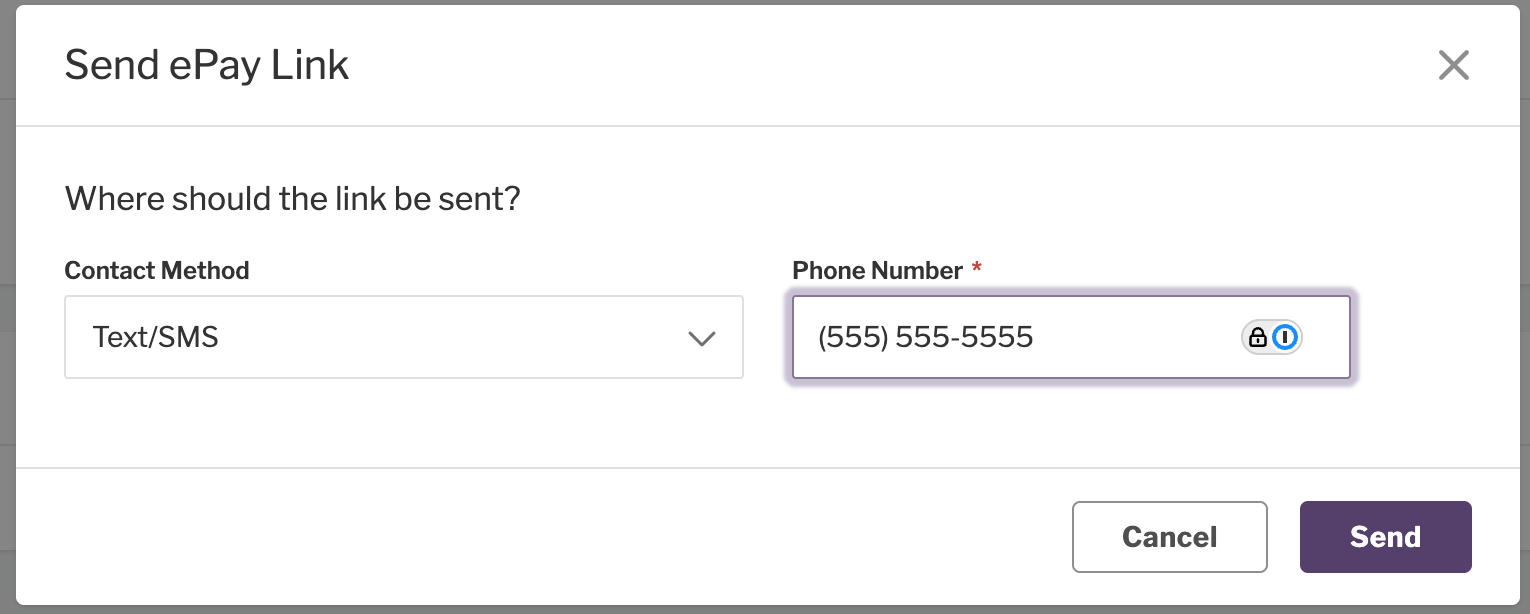
Task: Confirm sending with the purple Send button
Action: 1385,537
